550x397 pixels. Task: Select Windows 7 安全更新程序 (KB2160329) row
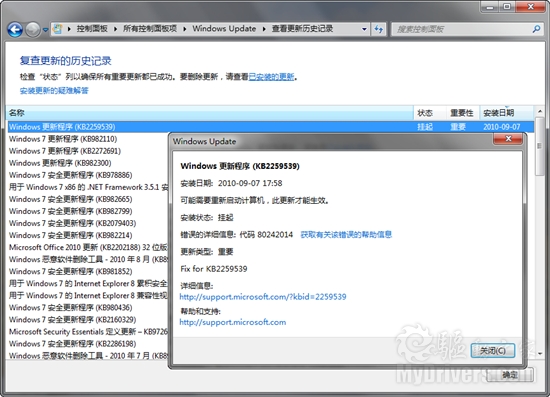point(88,319)
